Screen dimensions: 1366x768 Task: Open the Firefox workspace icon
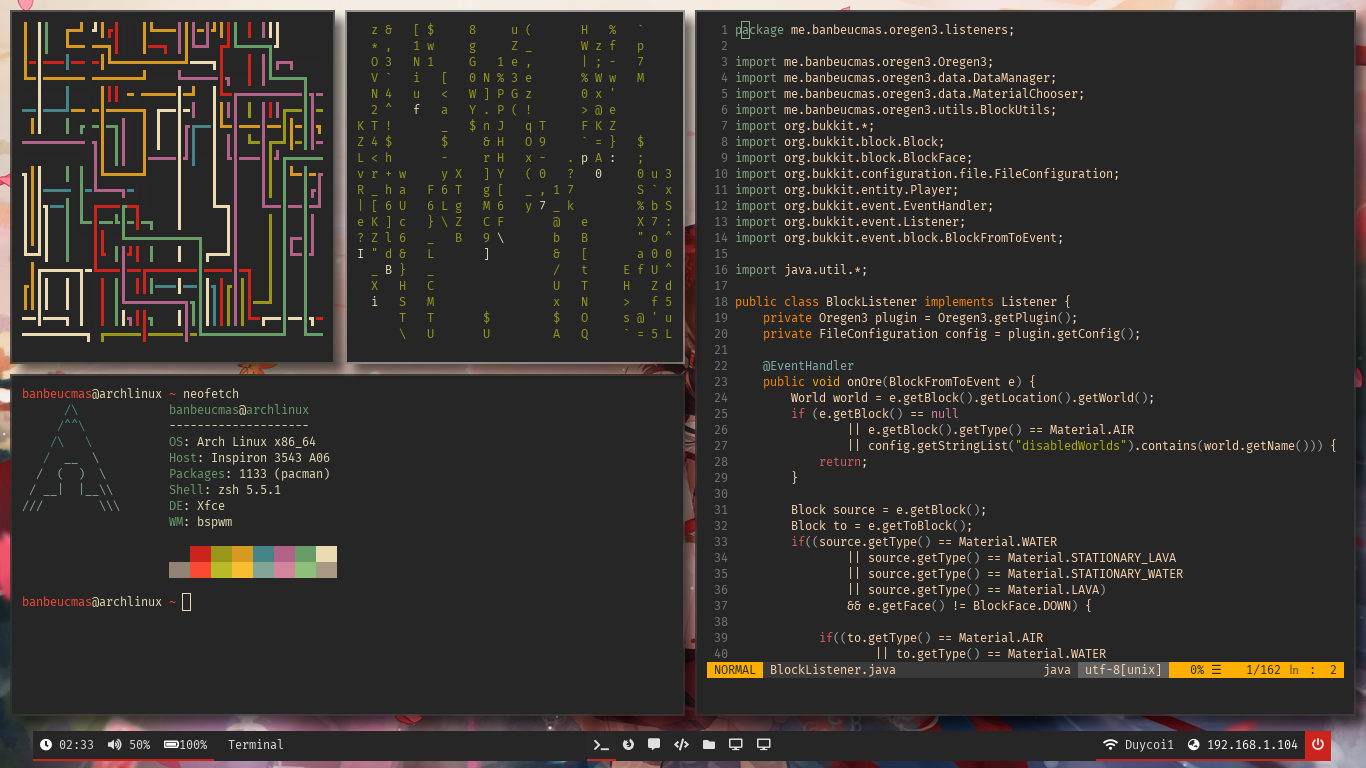[628, 745]
